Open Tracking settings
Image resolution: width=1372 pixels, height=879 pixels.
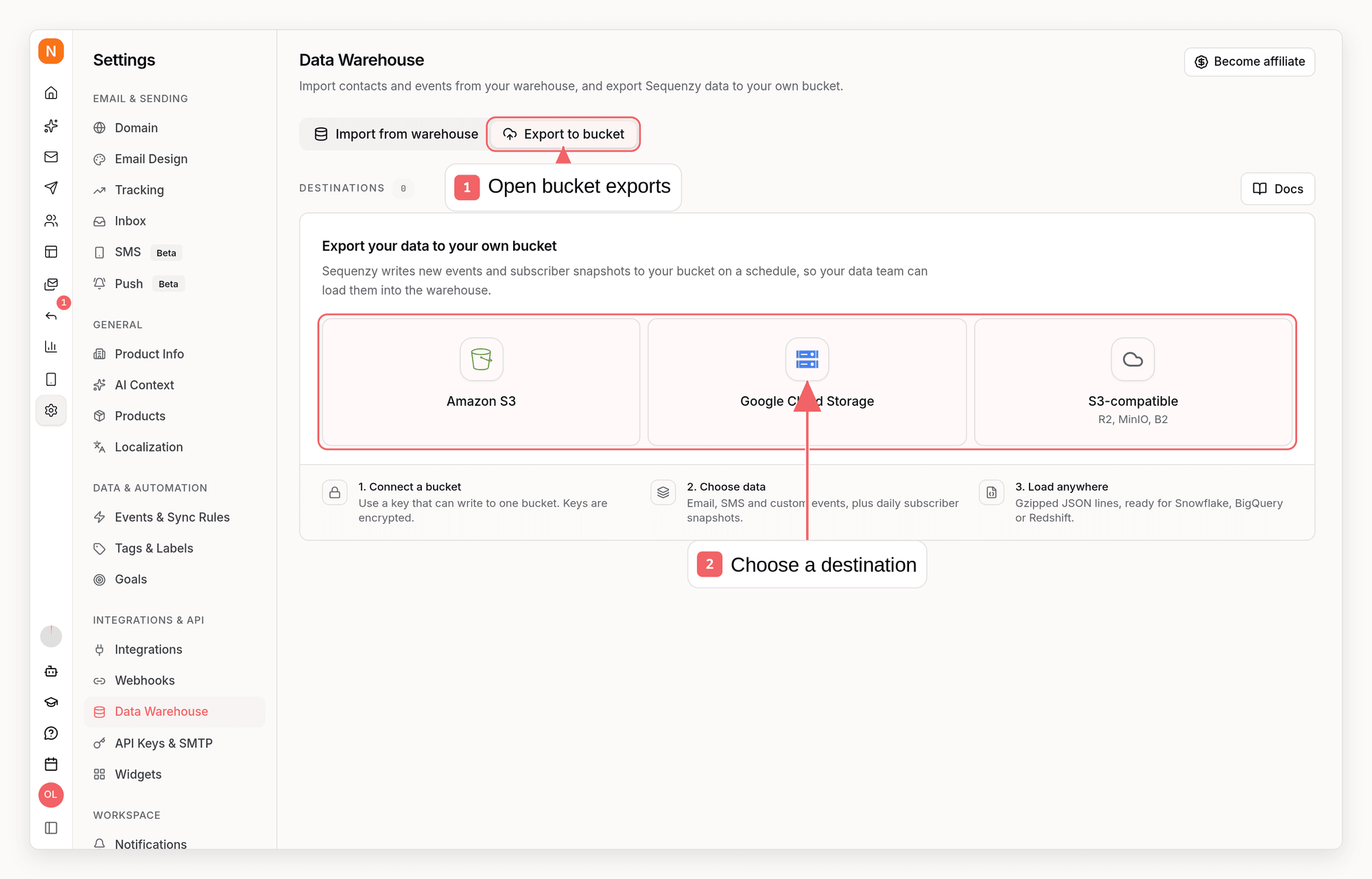click(174, 190)
